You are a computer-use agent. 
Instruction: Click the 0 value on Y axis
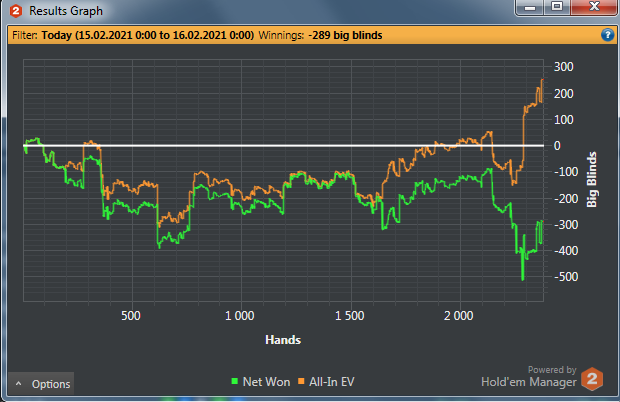(x=557, y=146)
